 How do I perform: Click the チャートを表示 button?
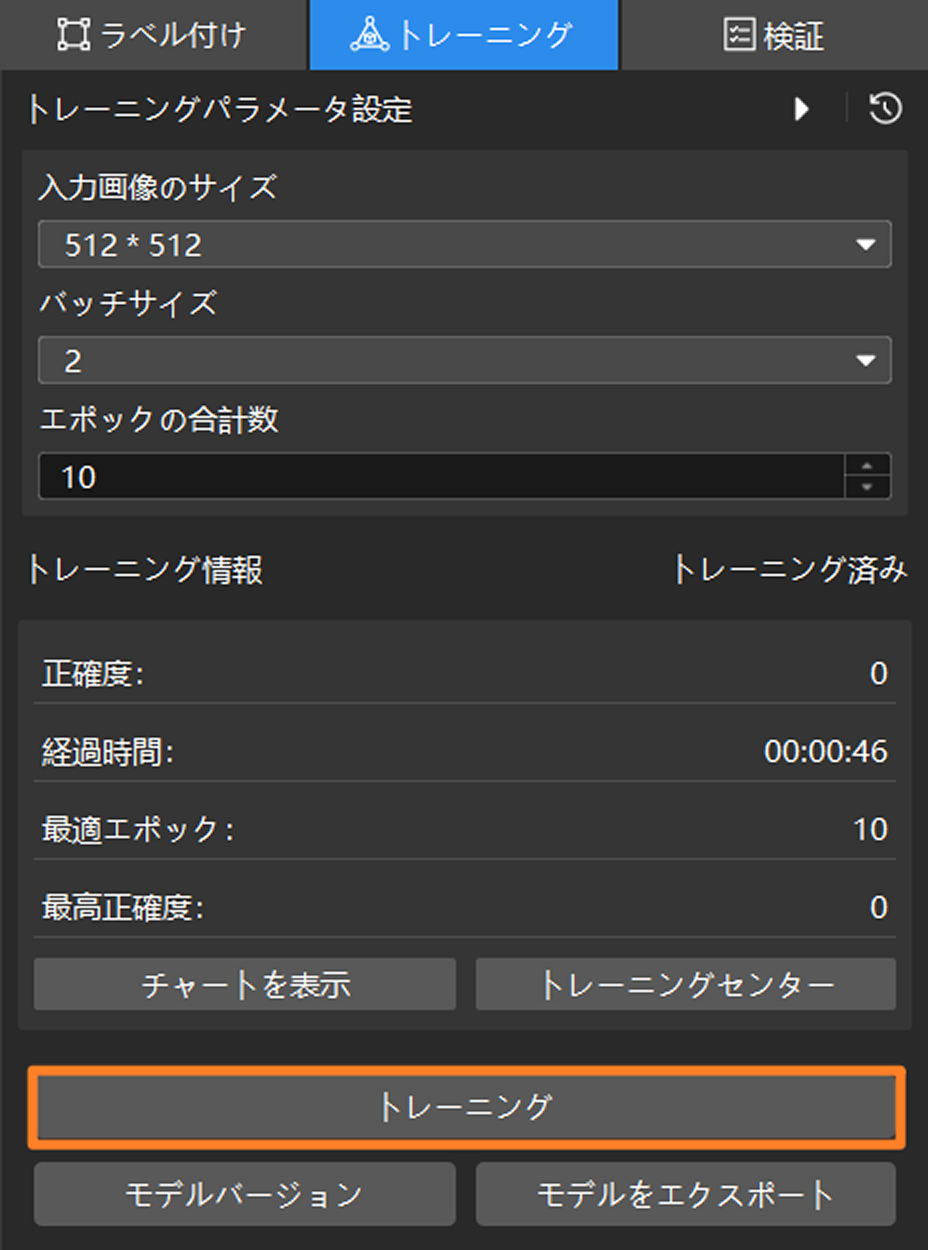coord(245,985)
